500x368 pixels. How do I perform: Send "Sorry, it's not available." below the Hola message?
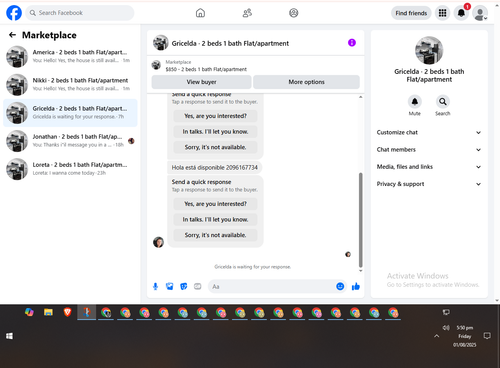pos(215,235)
